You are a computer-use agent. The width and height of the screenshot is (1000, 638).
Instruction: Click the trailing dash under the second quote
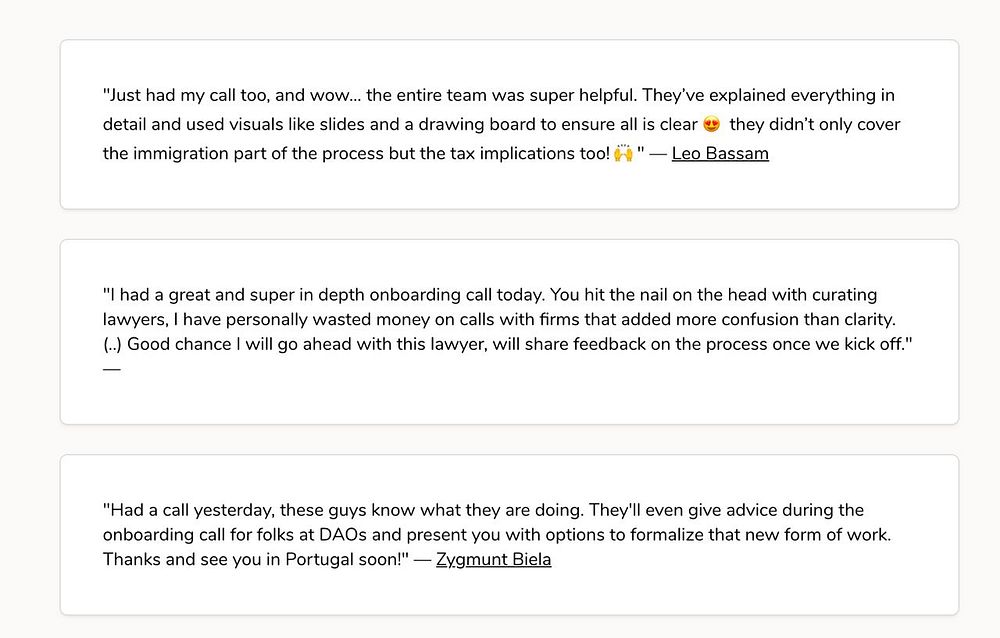click(111, 369)
